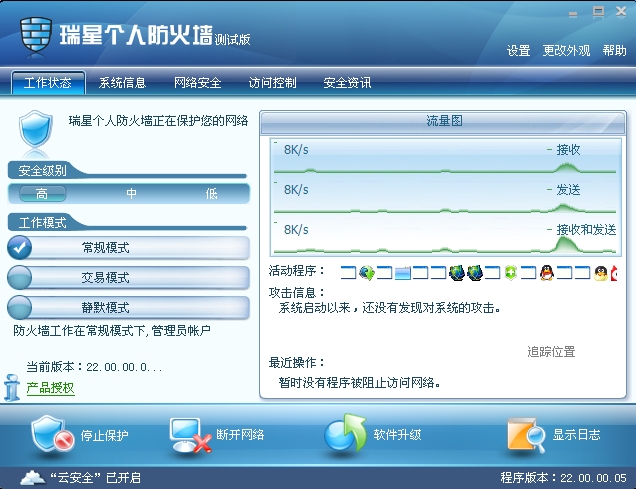
Task: Open the 设置 menu
Action: click(518, 51)
